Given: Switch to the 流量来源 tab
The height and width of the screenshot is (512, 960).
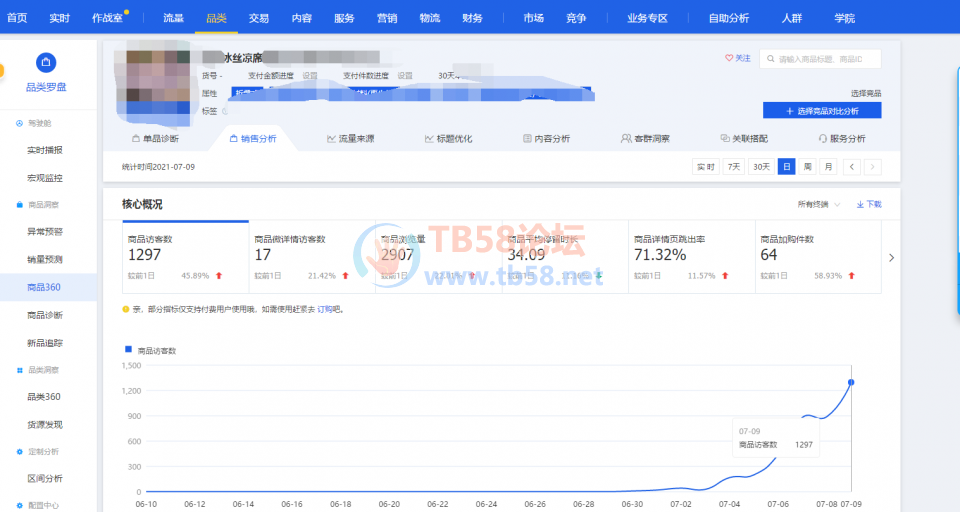Looking at the screenshot, I should tap(351, 138).
